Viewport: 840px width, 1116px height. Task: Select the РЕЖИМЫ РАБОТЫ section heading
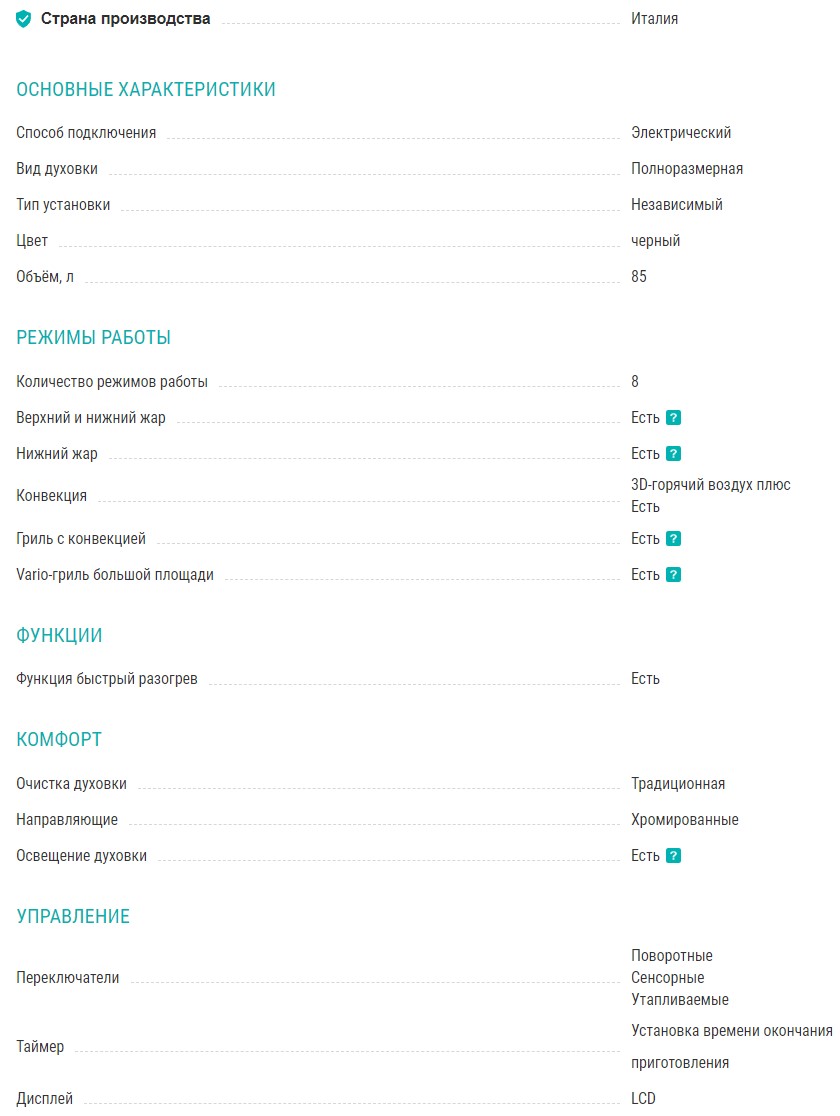point(94,337)
